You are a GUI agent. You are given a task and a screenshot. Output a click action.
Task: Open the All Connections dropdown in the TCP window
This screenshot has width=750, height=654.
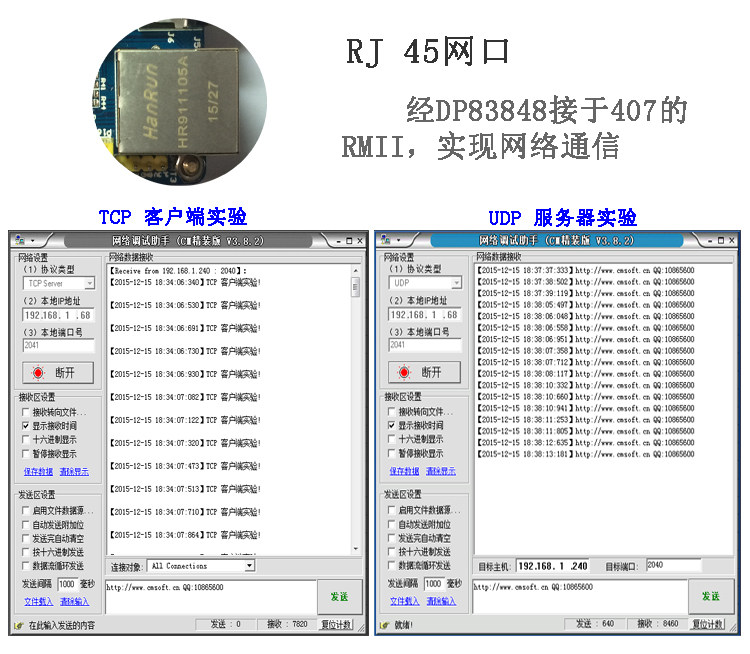249,566
